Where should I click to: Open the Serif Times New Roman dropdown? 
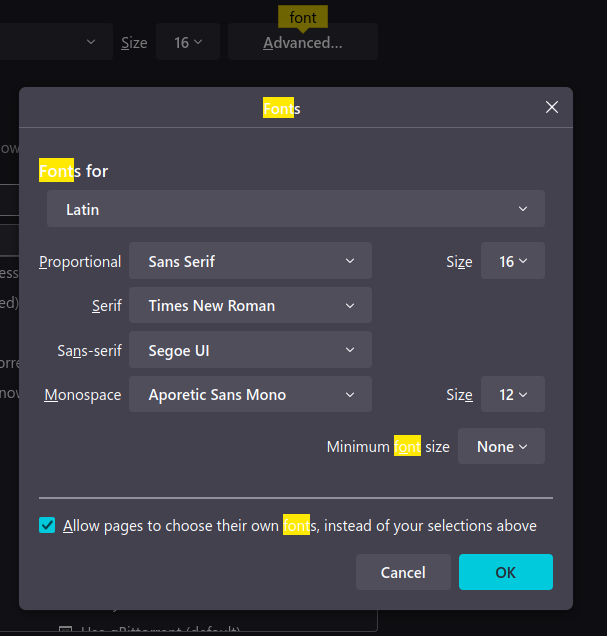[x=250, y=305]
